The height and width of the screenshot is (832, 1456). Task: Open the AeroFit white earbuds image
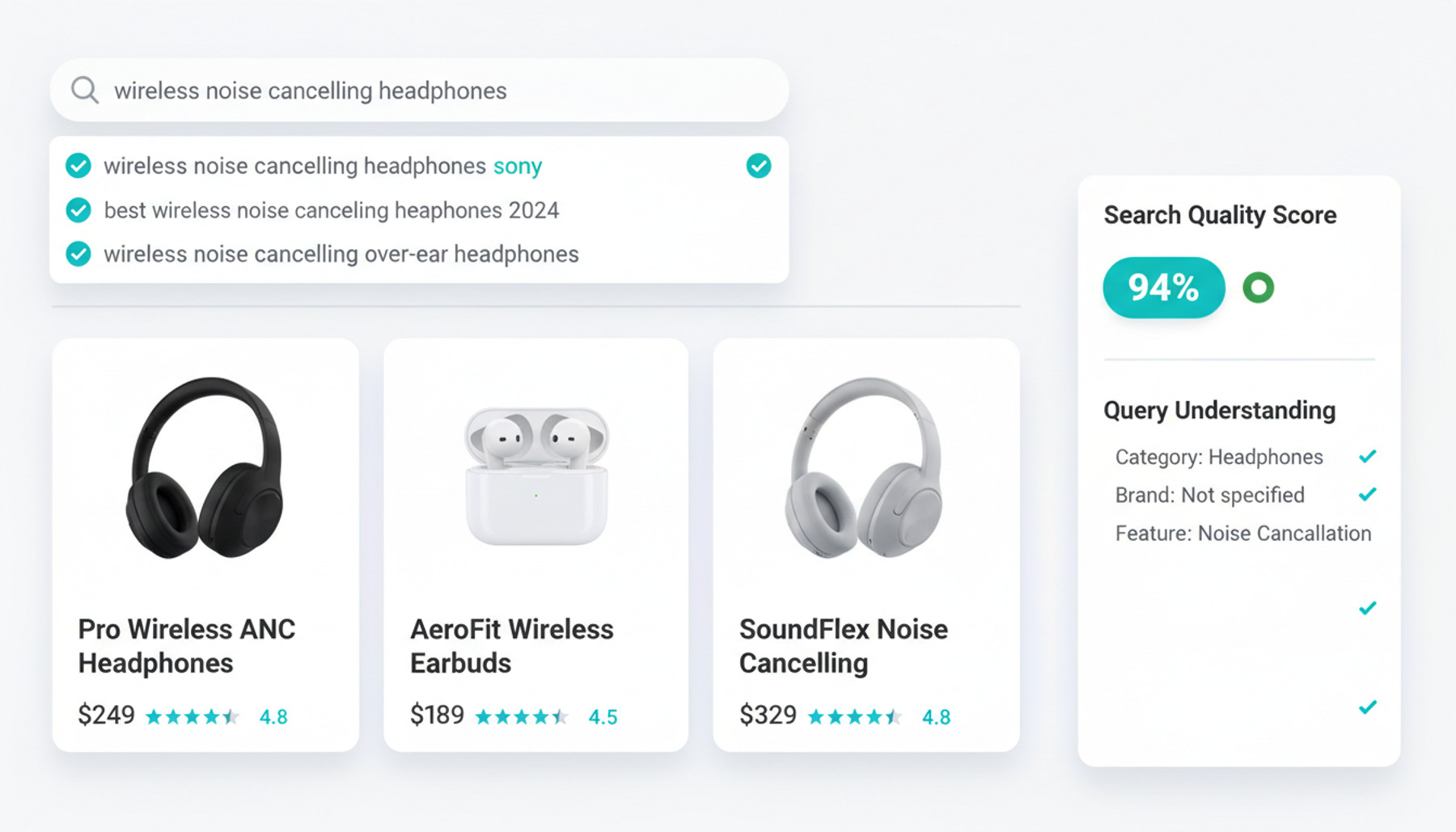coord(535,475)
